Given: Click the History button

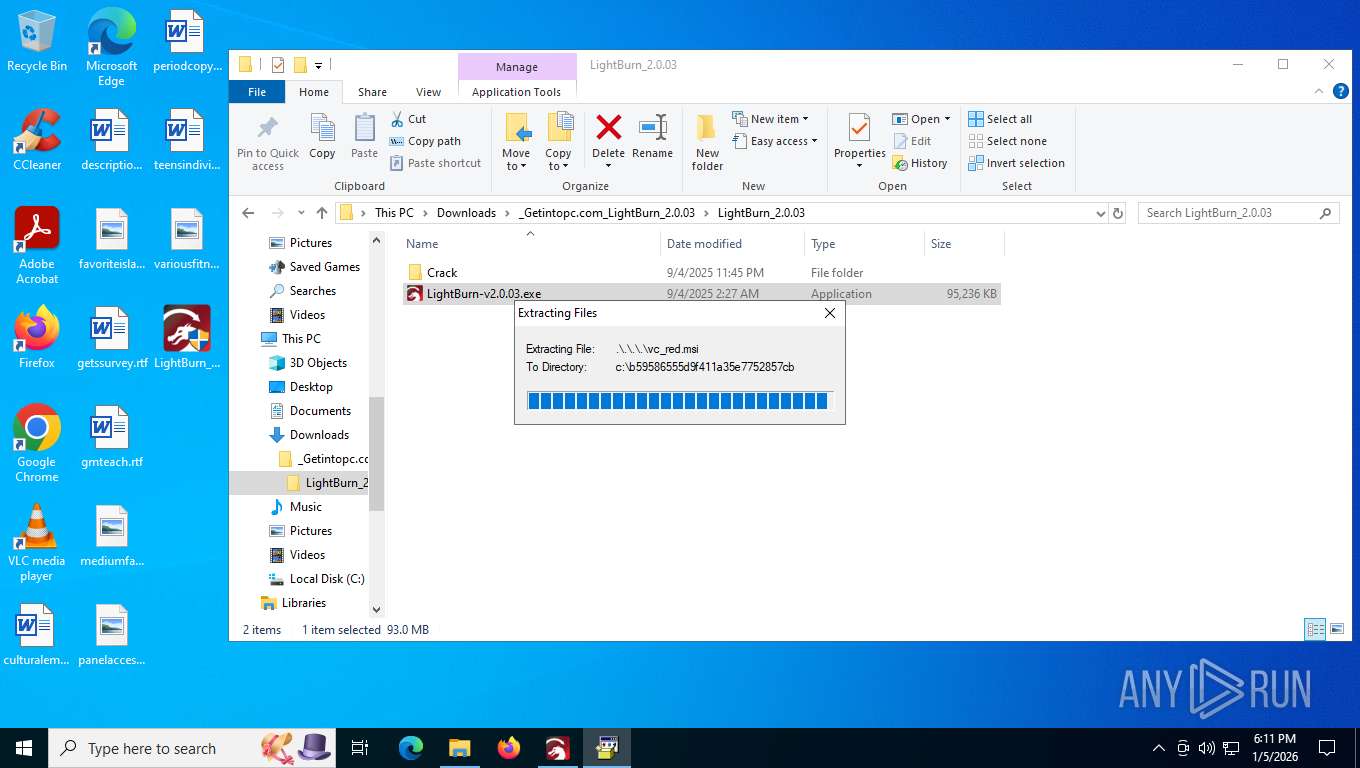Looking at the screenshot, I should click(x=920, y=163).
